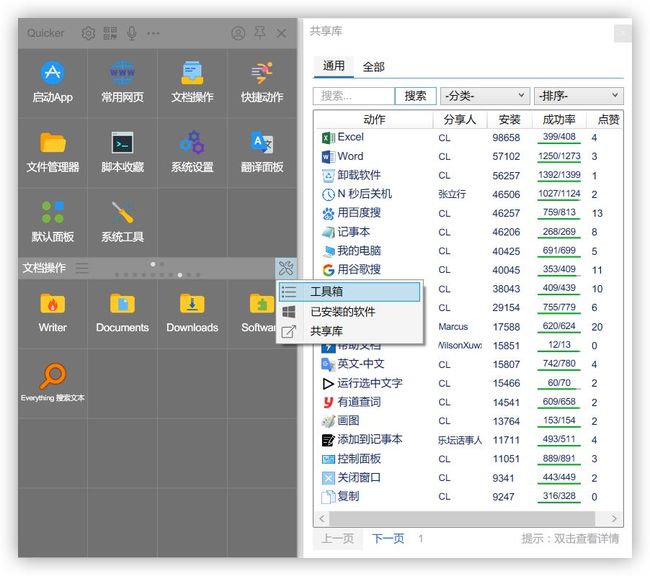Select the 英文-中文 row

(x=468, y=364)
